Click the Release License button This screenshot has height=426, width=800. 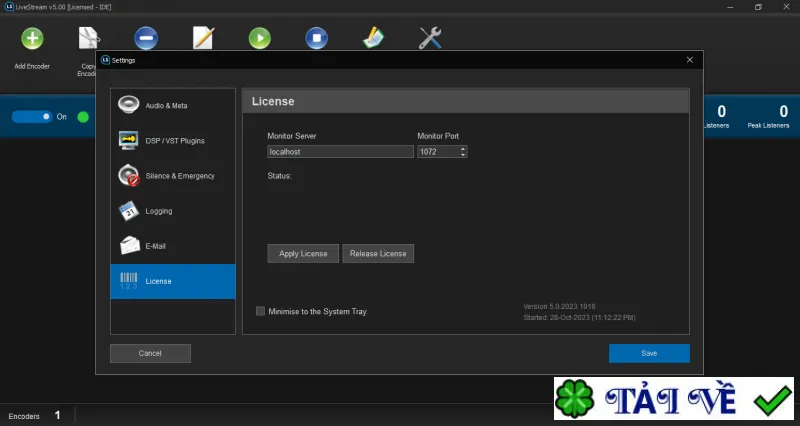378,254
